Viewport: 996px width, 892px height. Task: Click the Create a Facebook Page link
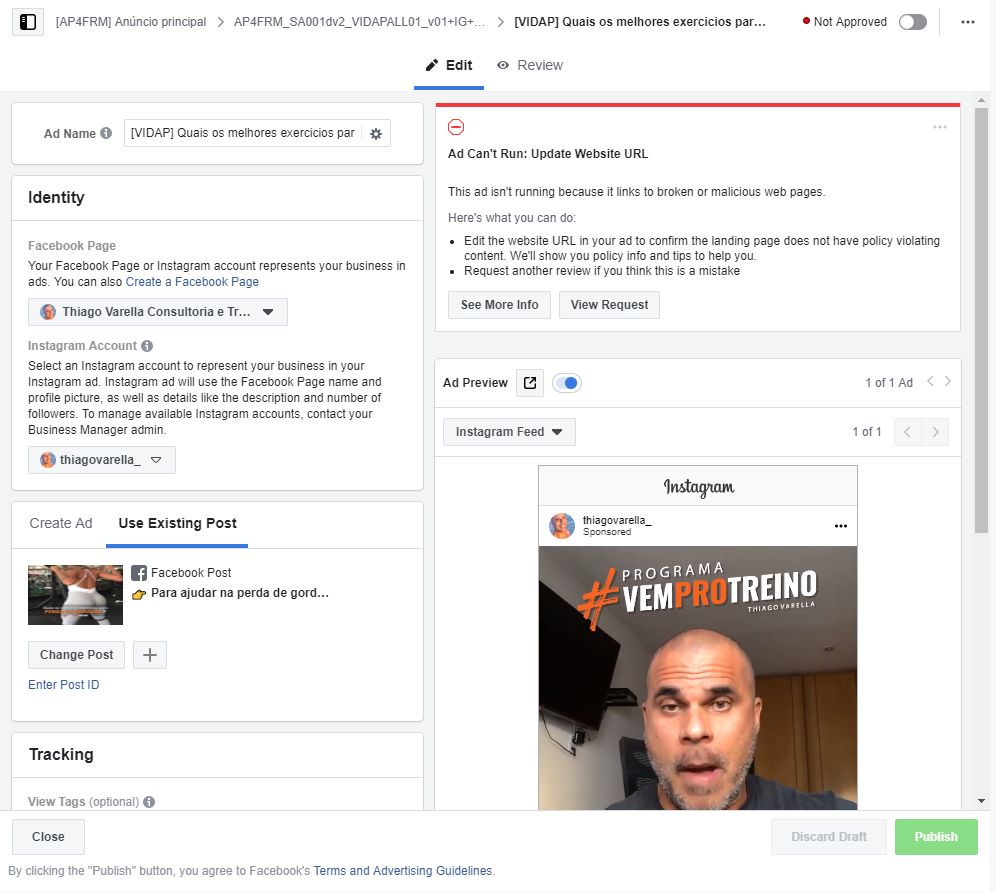192,282
